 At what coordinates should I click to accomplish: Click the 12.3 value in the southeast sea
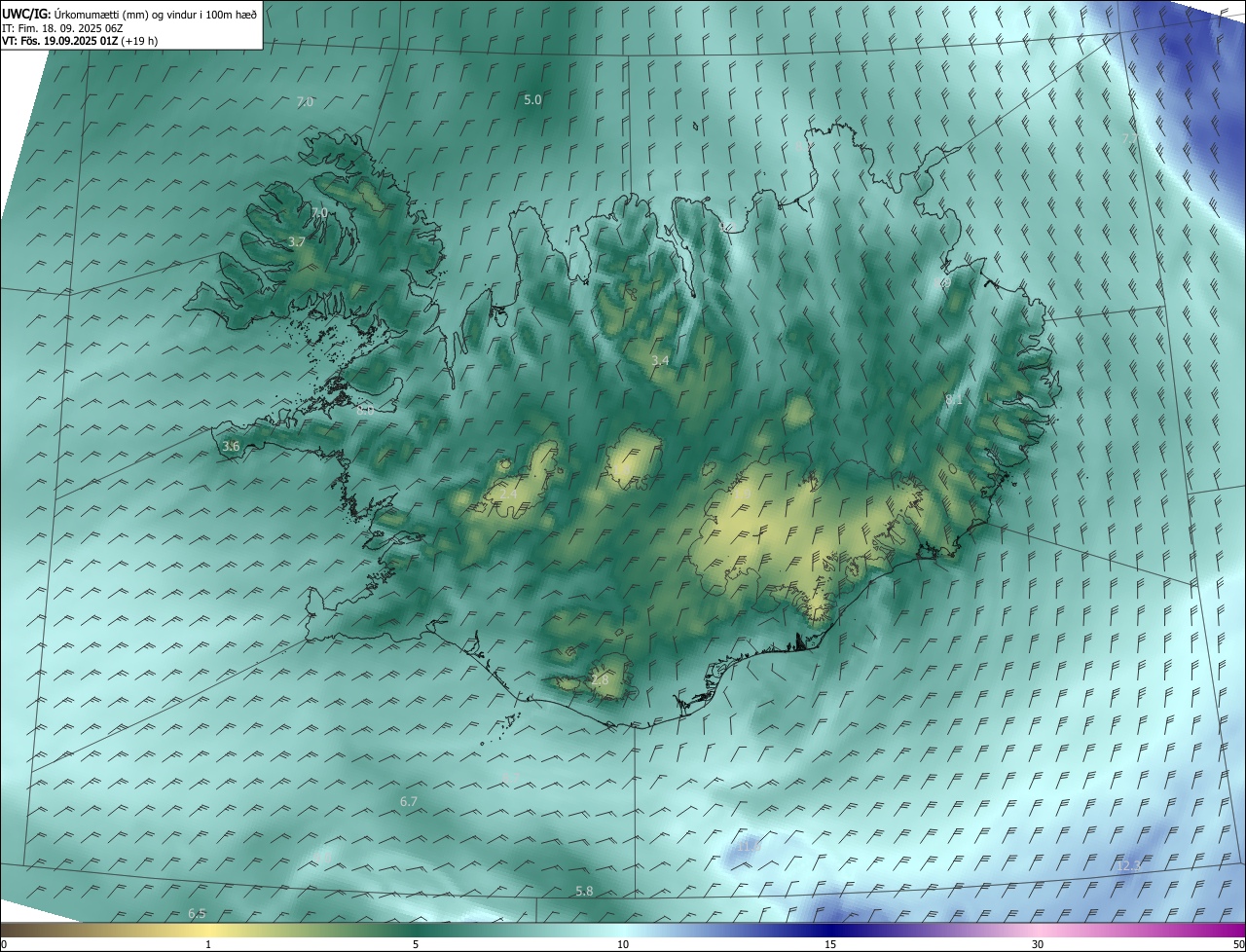click(1128, 865)
